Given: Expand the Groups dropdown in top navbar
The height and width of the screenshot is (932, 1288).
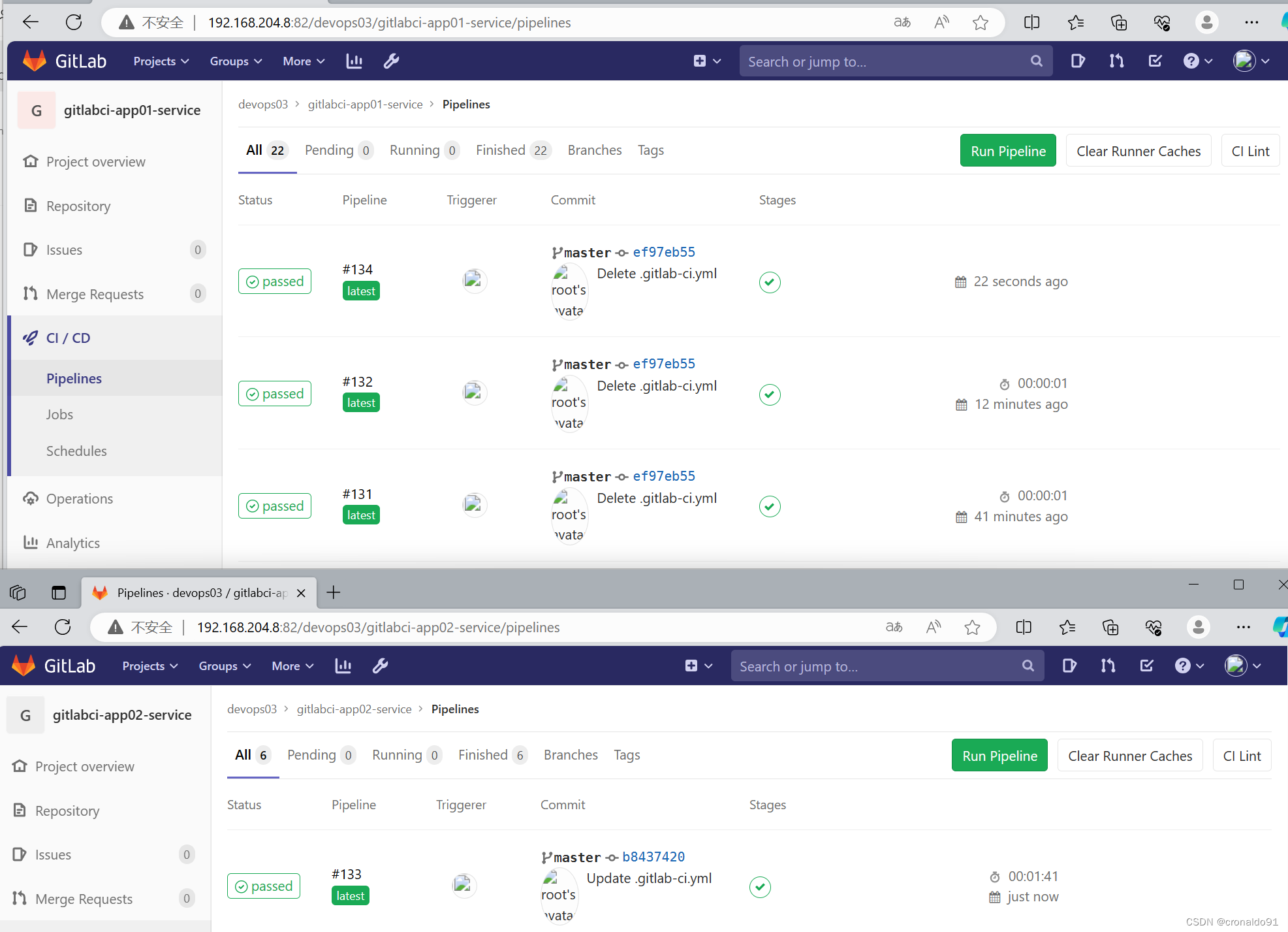Looking at the screenshot, I should (x=235, y=61).
